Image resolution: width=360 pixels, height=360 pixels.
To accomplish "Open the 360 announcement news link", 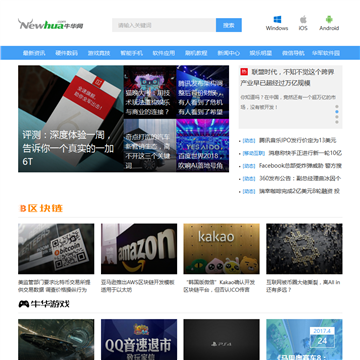I will 300,178.
